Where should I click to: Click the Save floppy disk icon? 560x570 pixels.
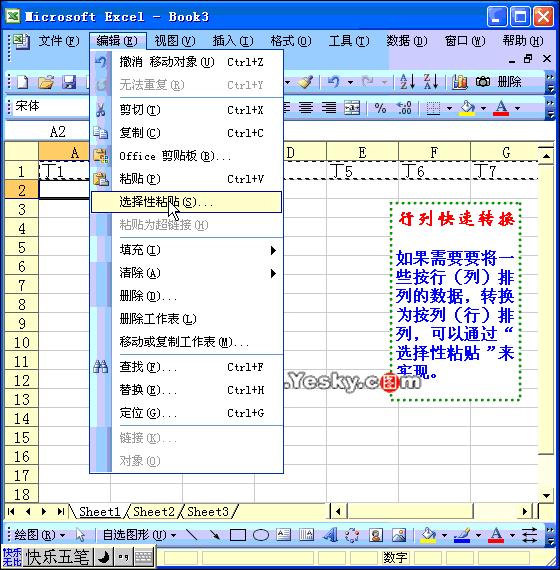click(x=69, y=82)
